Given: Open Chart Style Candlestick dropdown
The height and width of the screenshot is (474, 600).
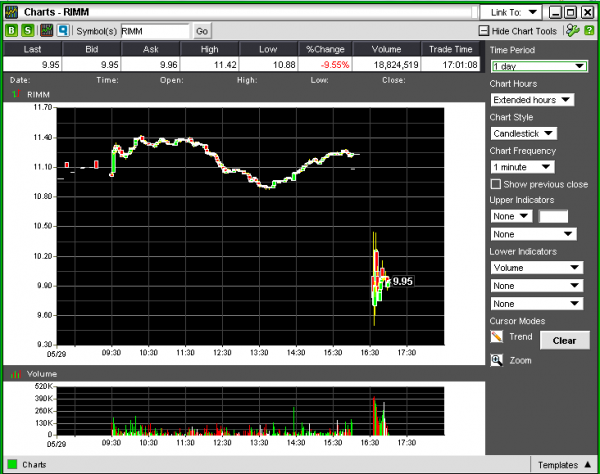Looking at the screenshot, I should pyautogui.click(x=524, y=134).
